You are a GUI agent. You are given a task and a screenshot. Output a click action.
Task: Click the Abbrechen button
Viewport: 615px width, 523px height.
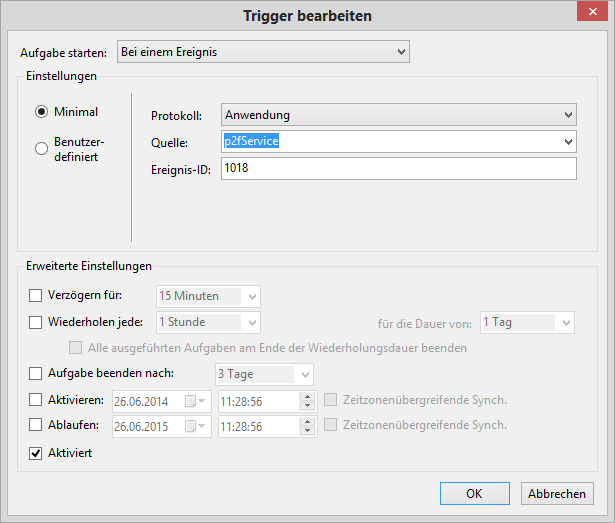click(x=557, y=494)
